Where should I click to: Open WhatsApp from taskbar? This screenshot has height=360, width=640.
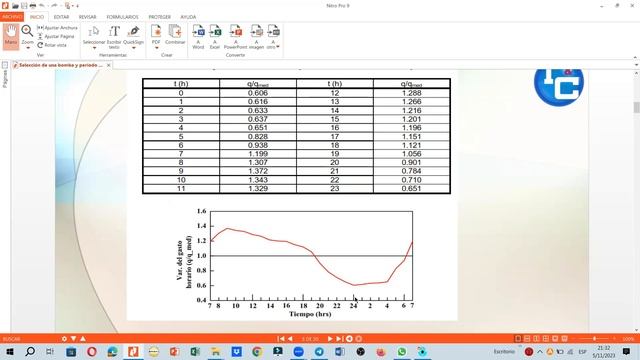coord(402,351)
